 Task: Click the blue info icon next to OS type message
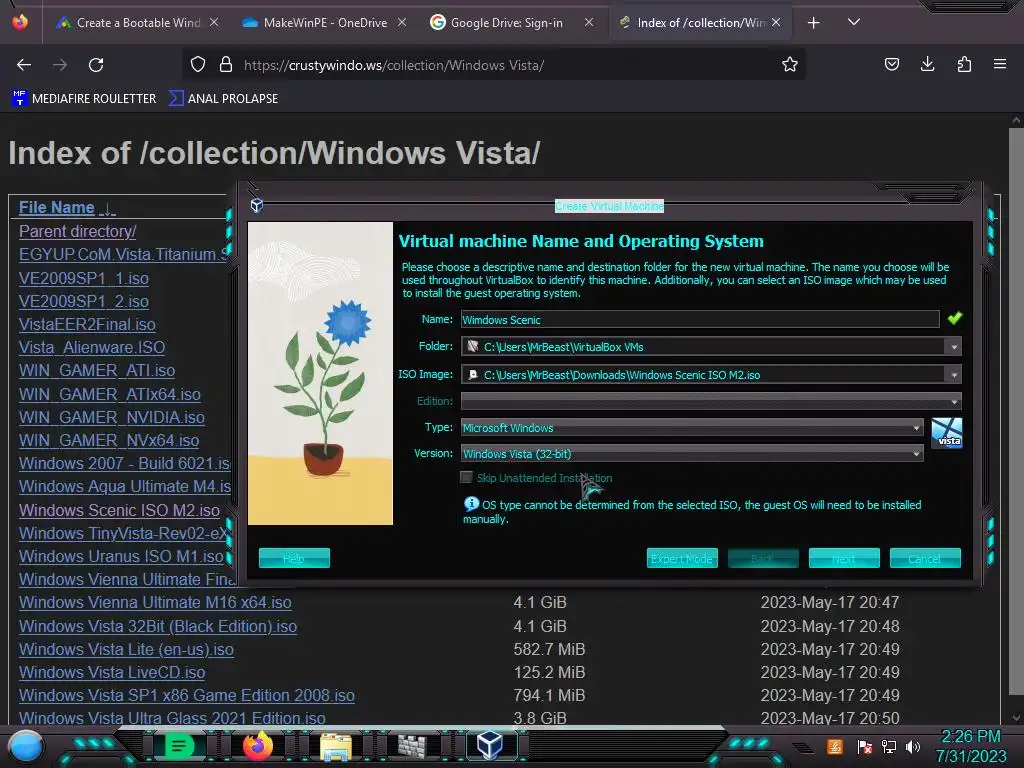471,504
